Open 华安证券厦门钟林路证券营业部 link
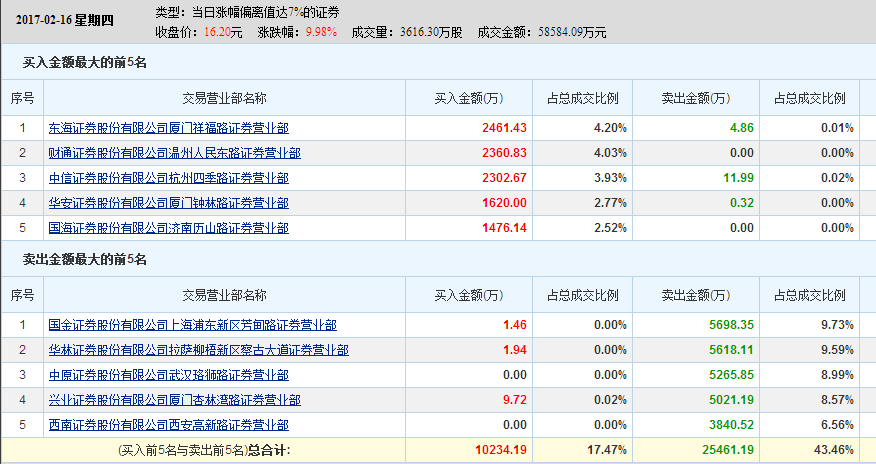Screen dimensions: 876x464 (169, 203)
